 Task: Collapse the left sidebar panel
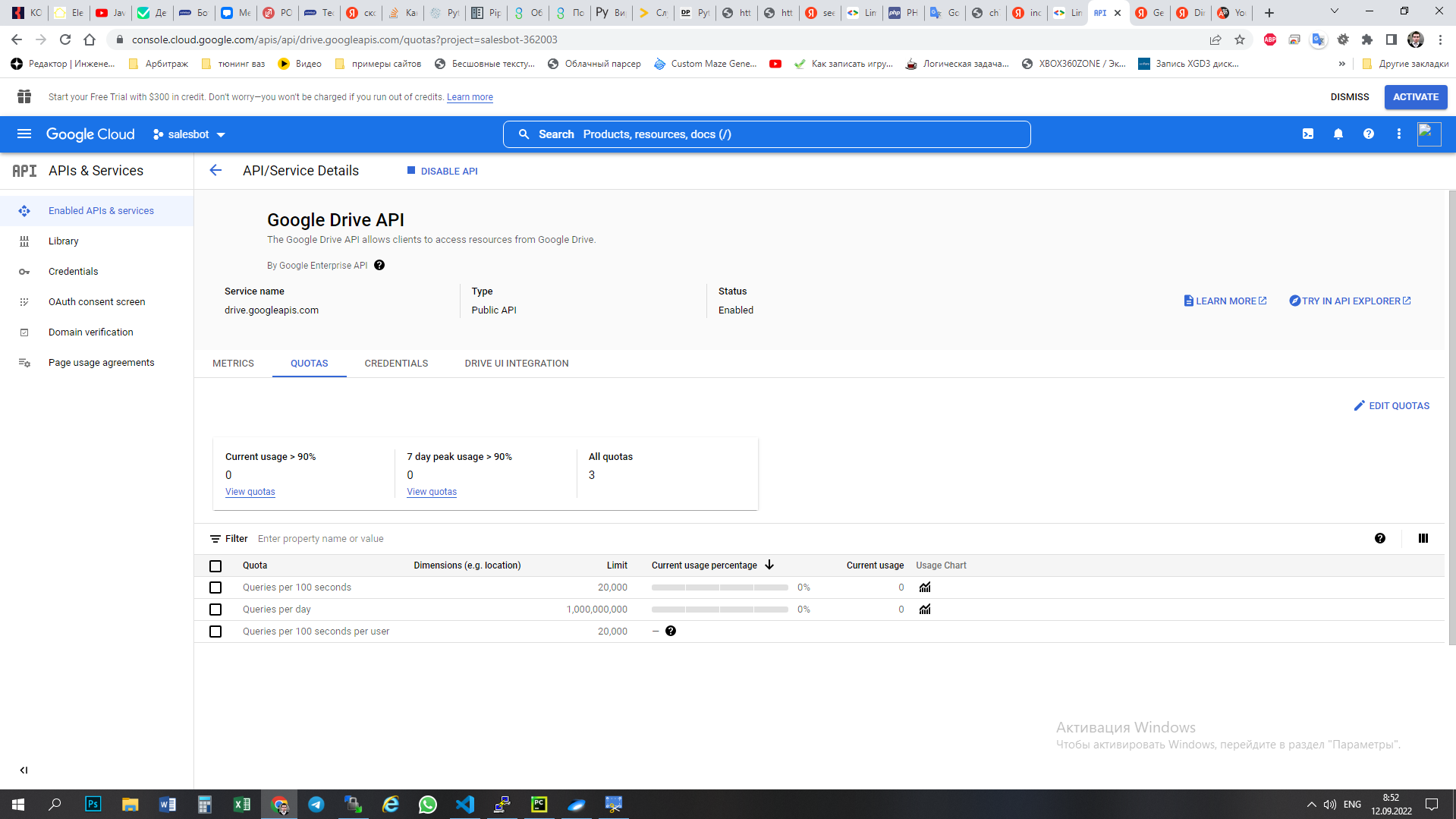pyautogui.click(x=24, y=770)
